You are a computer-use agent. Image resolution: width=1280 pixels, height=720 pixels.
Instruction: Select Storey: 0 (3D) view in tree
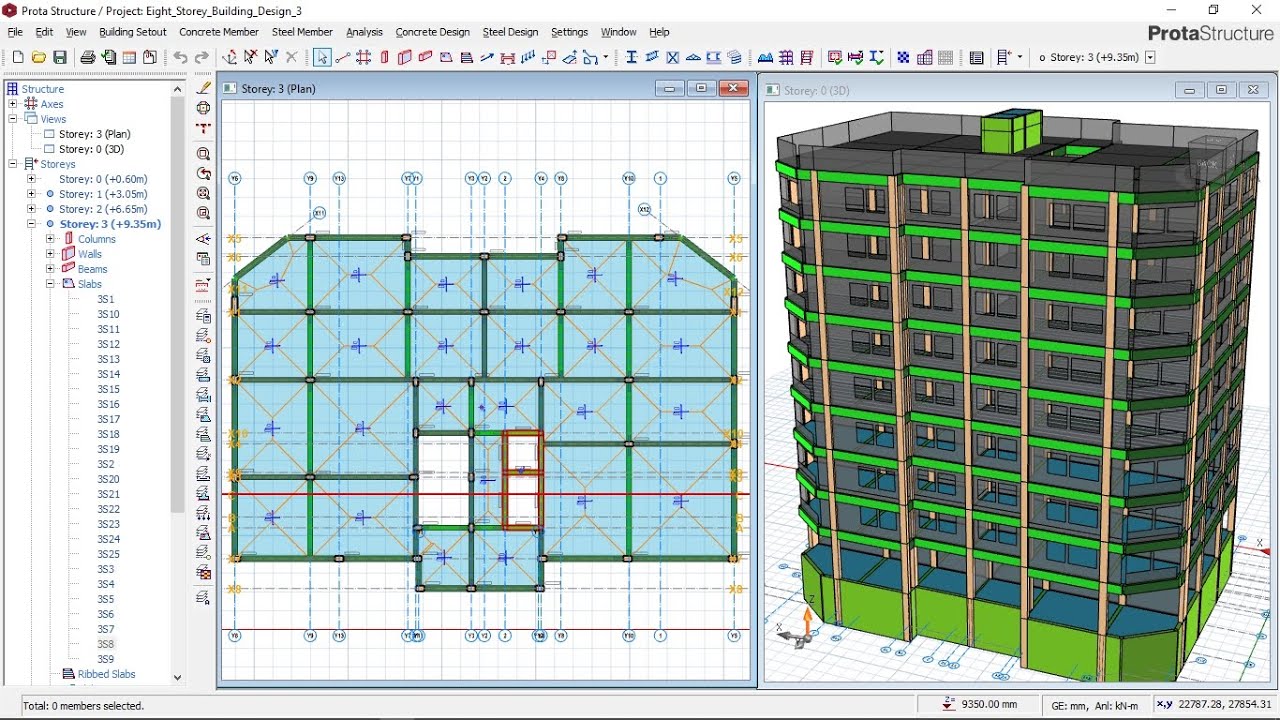point(92,149)
